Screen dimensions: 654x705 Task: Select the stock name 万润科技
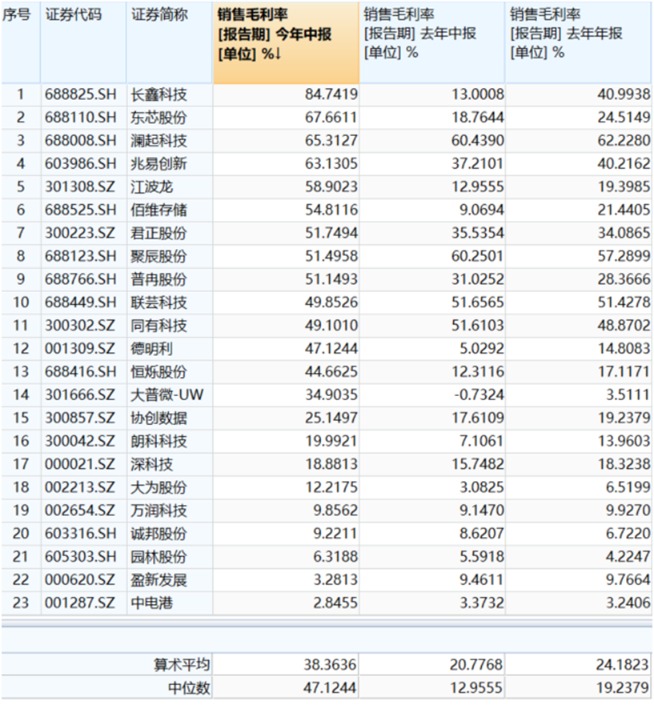[x=159, y=510]
